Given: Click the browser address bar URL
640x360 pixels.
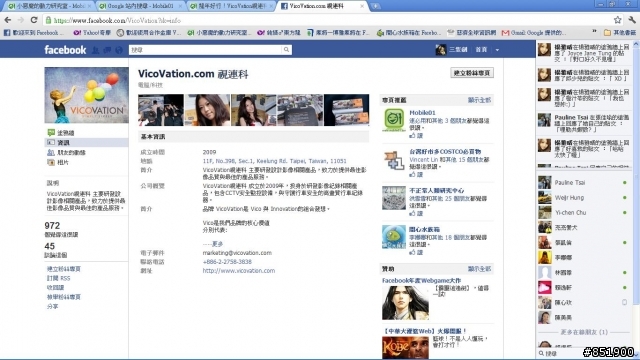Looking at the screenshot, I should coord(118,20).
